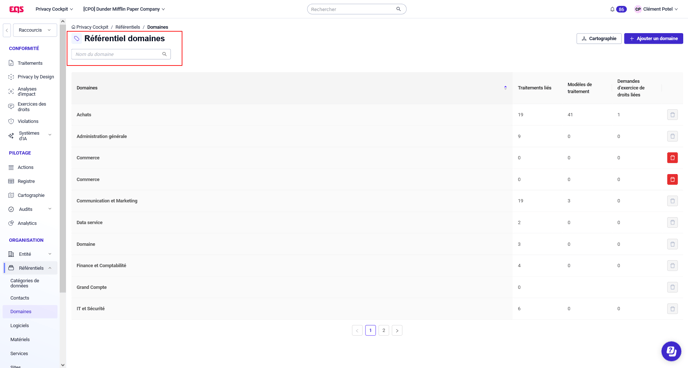
Task: Select Logiciels under Référentiels
Action: click(x=19, y=325)
